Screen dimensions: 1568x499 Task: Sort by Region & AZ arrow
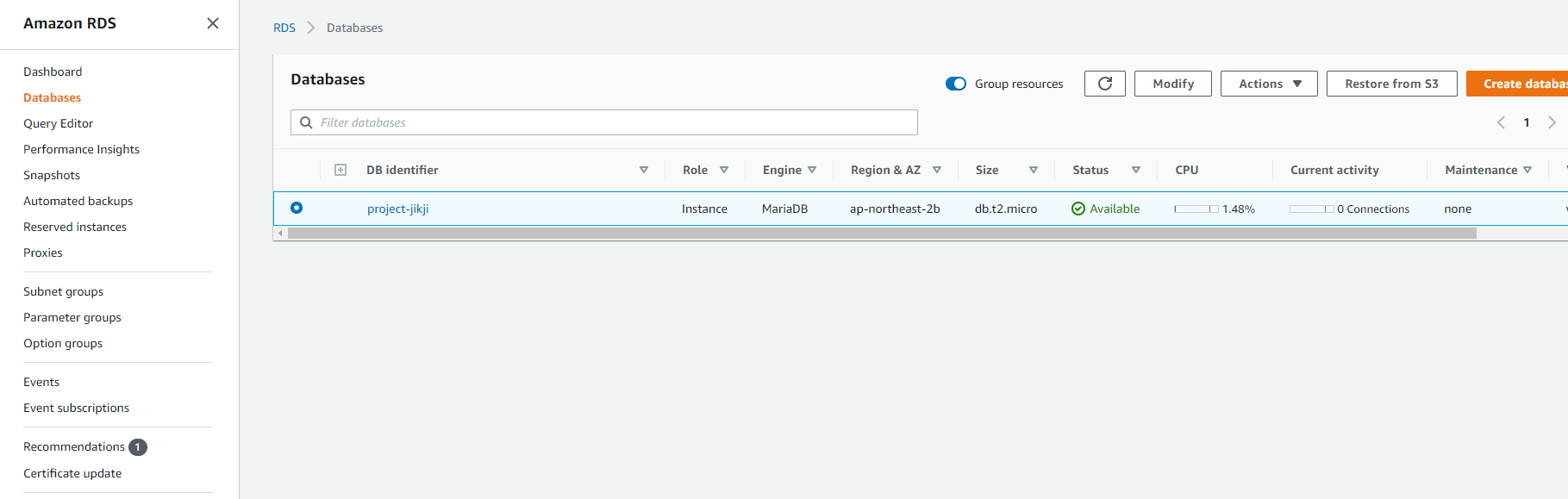point(937,170)
